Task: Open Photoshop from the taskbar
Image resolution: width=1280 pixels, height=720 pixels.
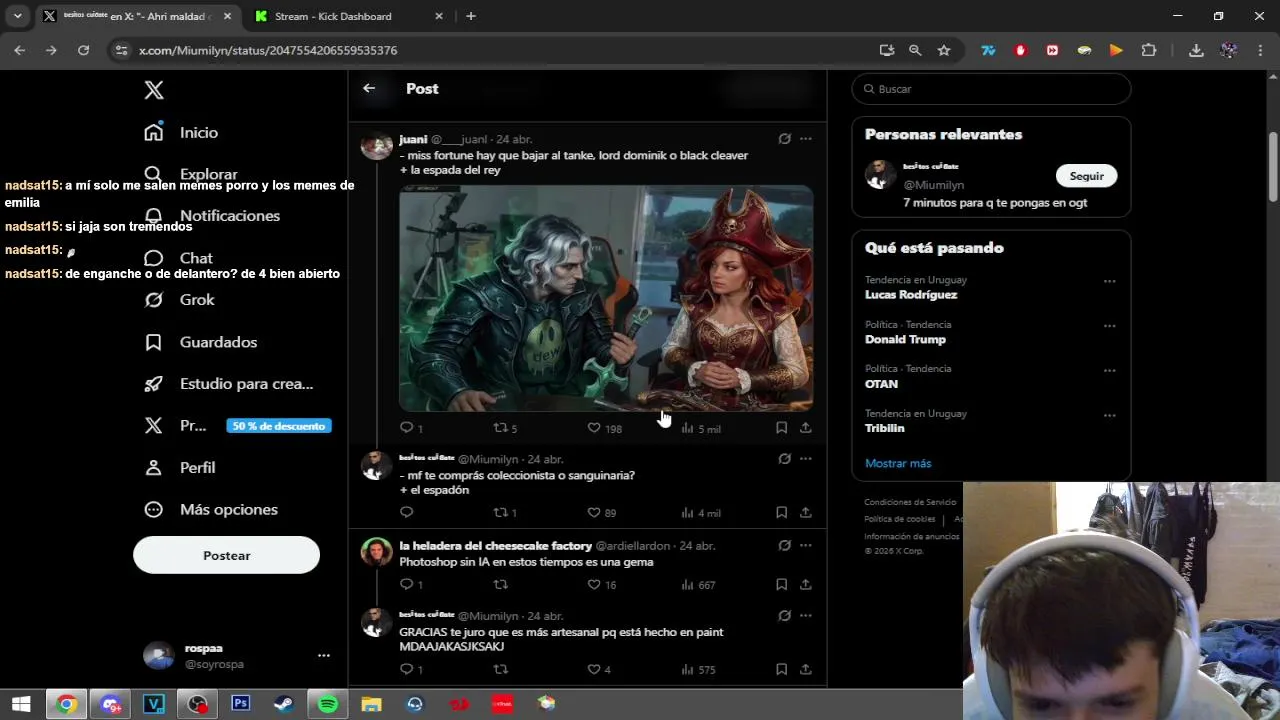Action: coord(240,704)
